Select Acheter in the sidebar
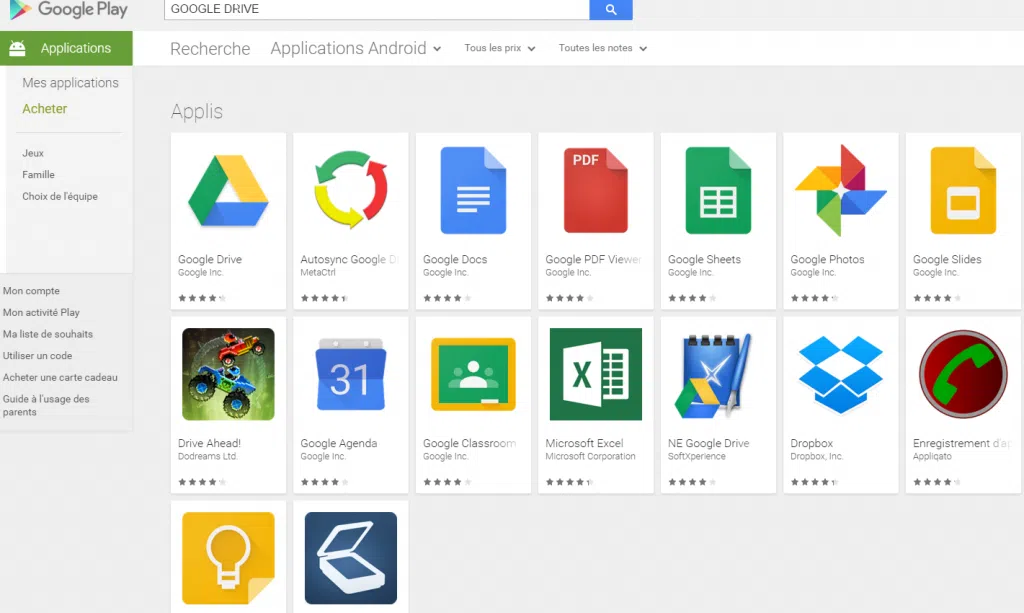 [x=44, y=109]
